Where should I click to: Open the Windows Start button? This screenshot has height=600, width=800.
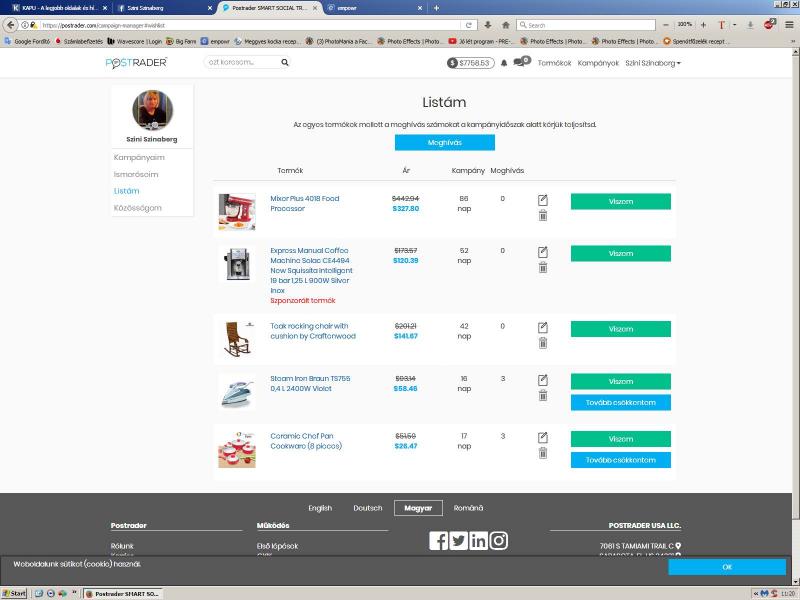click(14, 593)
